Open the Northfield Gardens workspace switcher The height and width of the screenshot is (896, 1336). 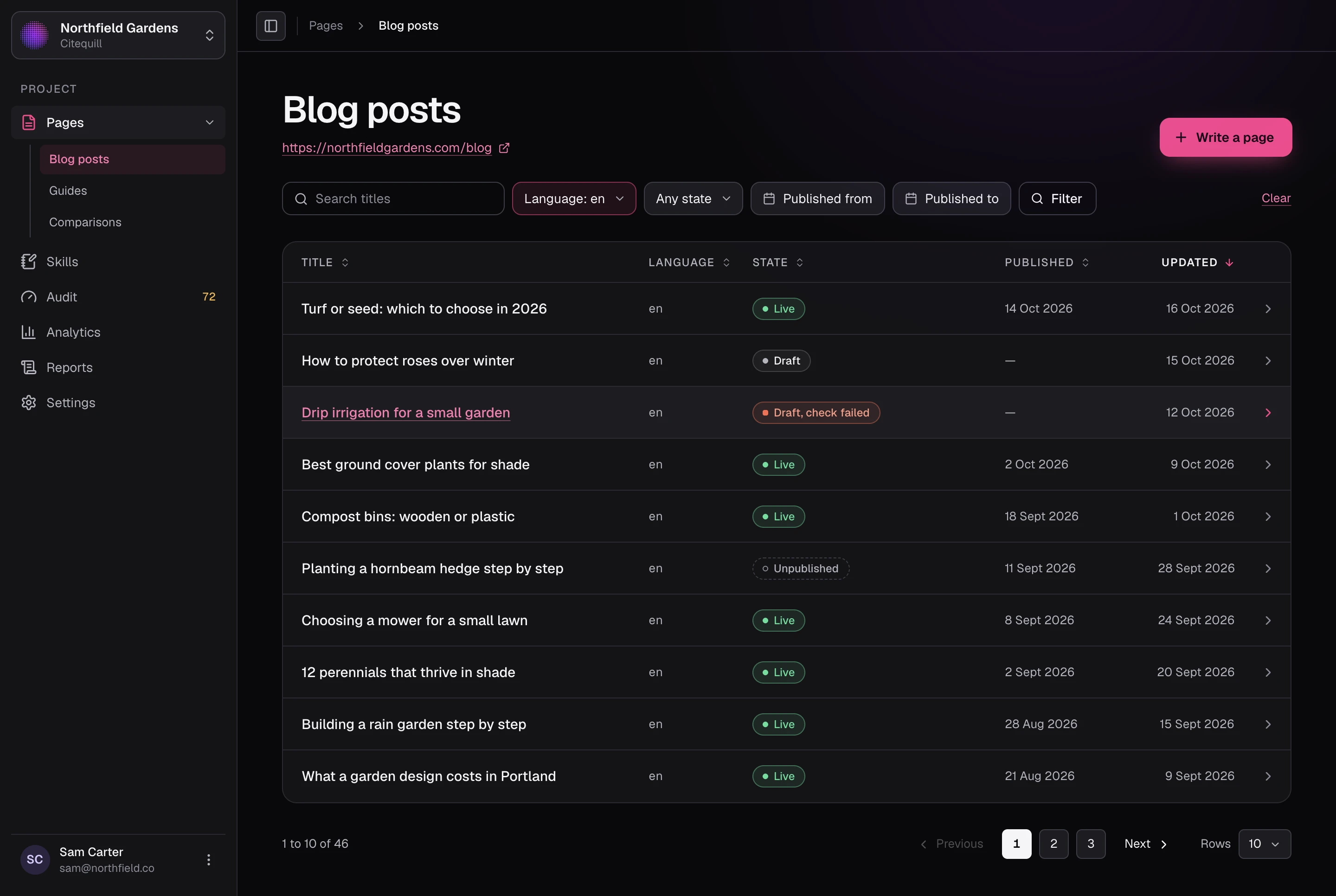pyautogui.click(x=118, y=35)
